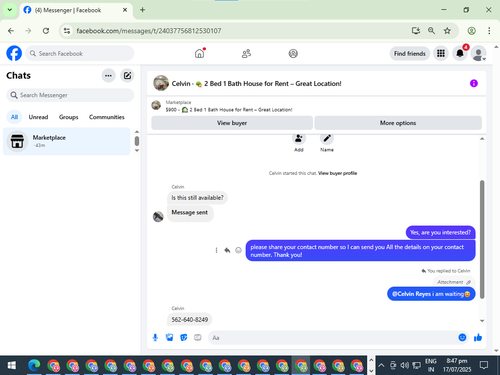Click the Facebook logo icon
The image size is (500, 375).
[14, 53]
